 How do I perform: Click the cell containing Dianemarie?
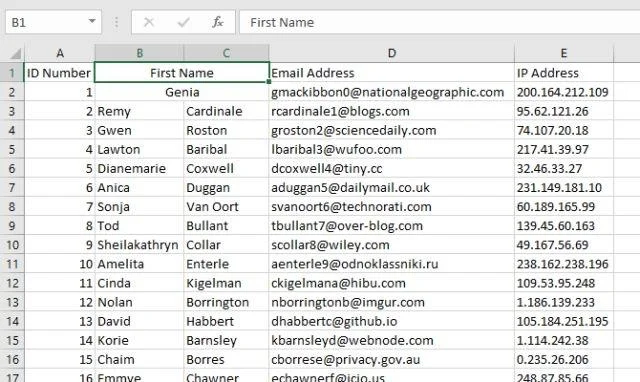[139, 168]
